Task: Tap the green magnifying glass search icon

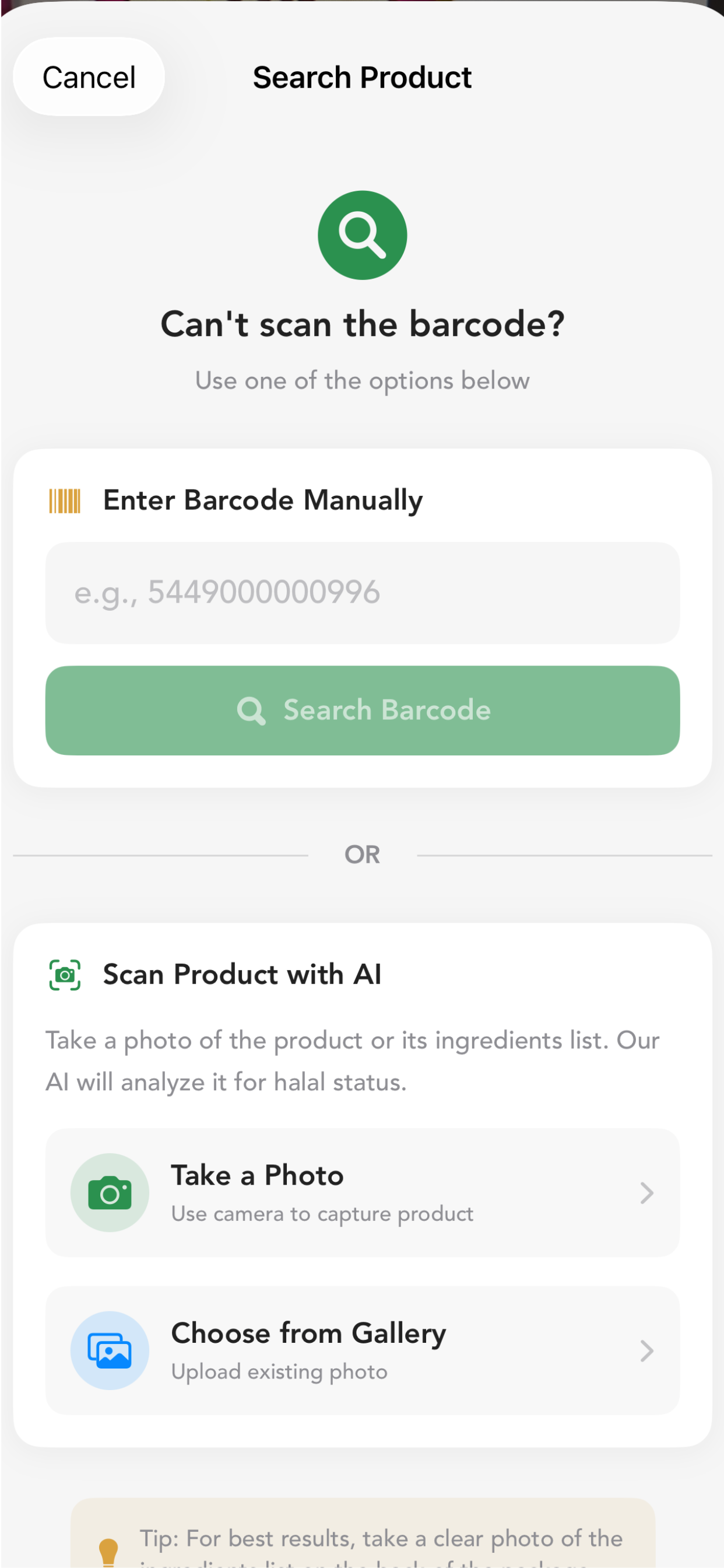Action: pos(362,235)
